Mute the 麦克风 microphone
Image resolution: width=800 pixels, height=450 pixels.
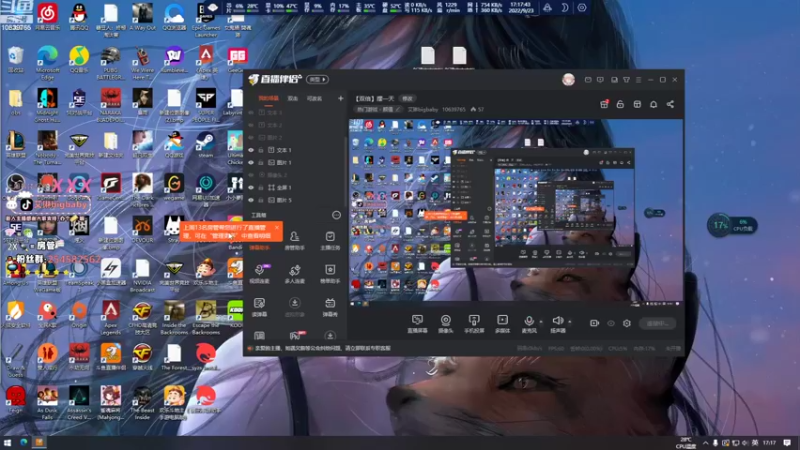(529, 323)
